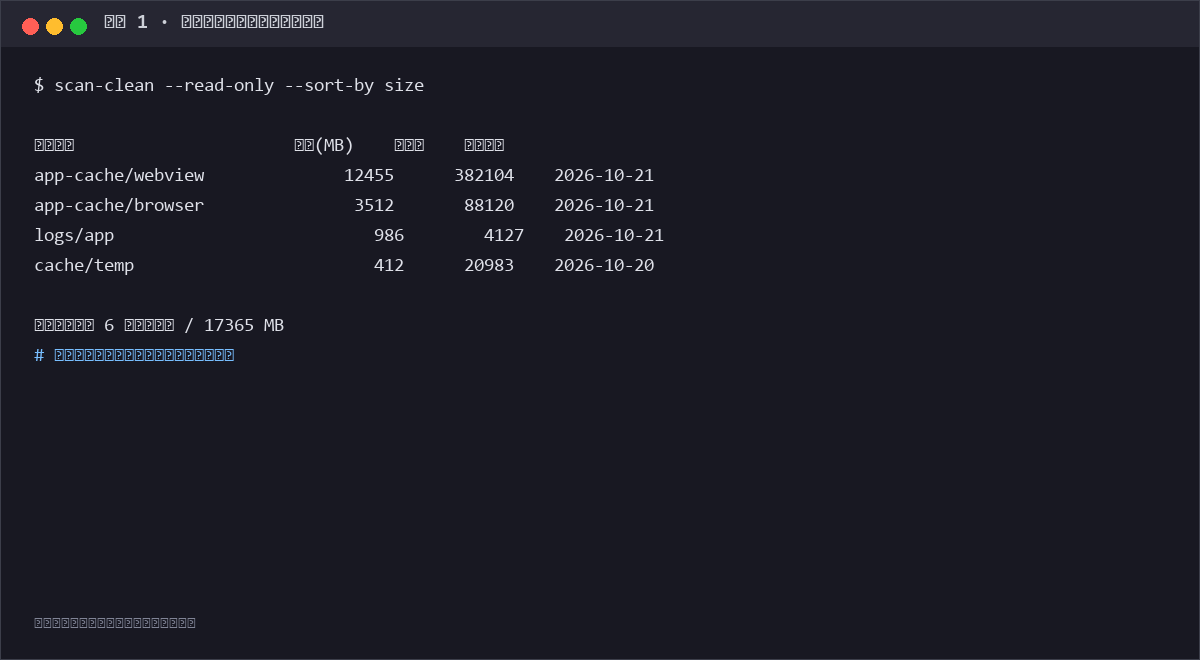
Task: Click the column header containing "(MB)"
Action: click(x=324, y=145)
